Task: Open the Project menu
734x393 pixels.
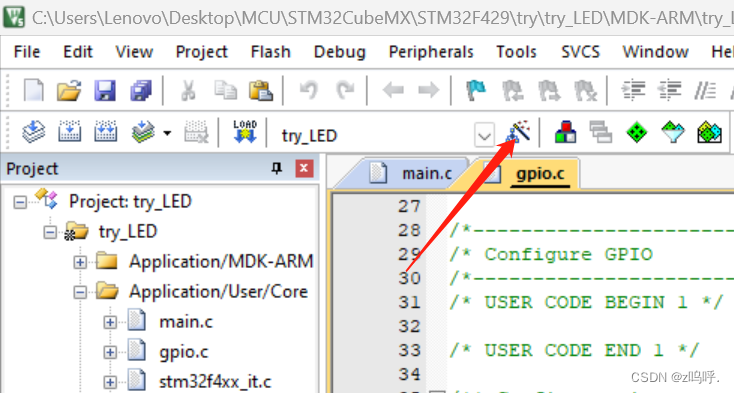Action: tap(201, 51)
